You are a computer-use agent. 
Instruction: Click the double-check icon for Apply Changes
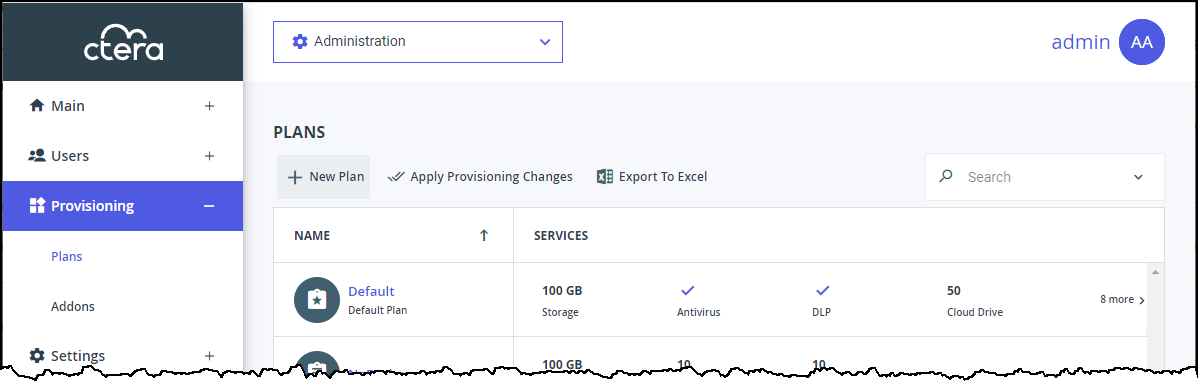click(x=396, y=177)
